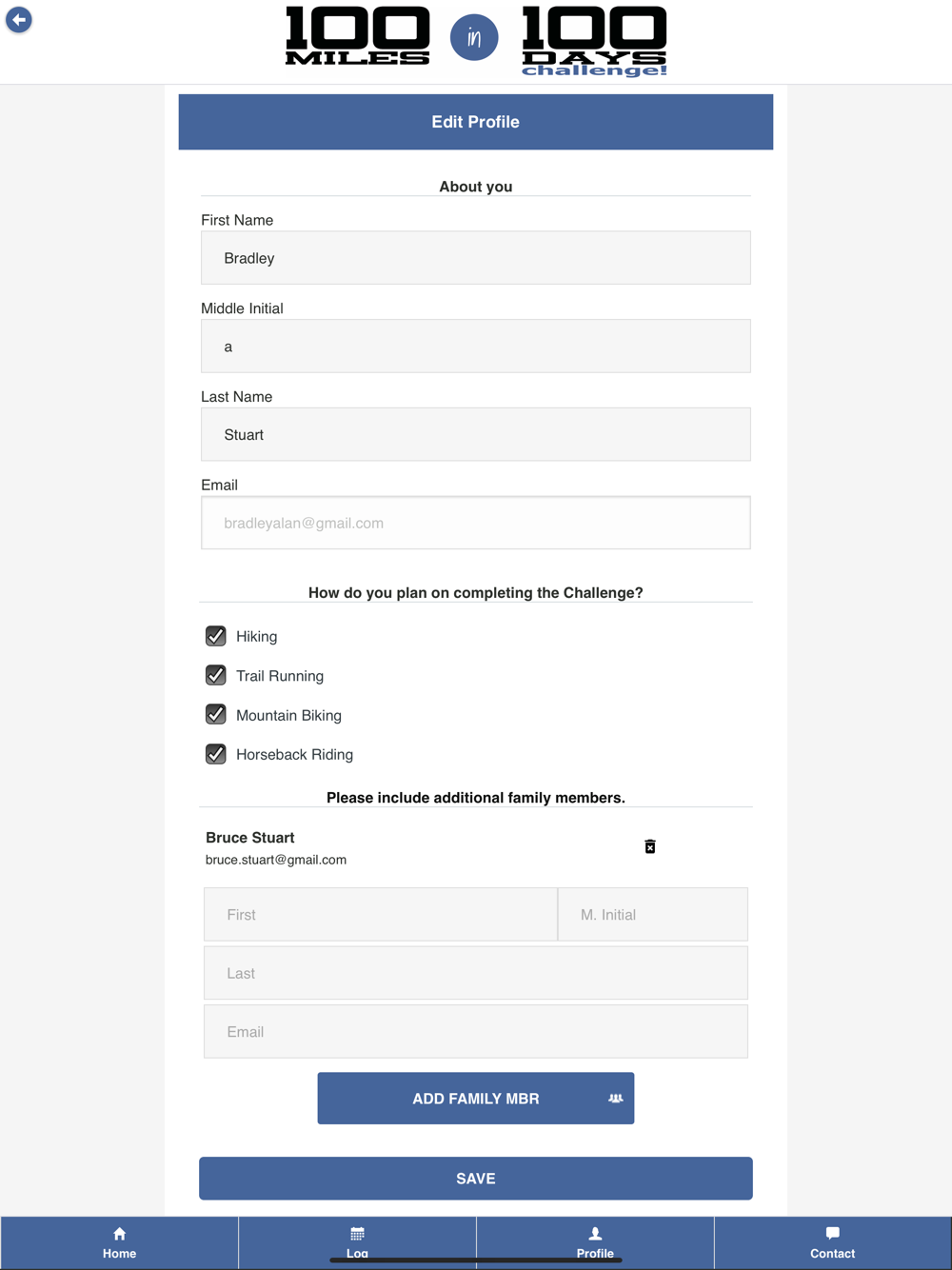This screenshot has height=1270, width=952.
Task: Click the ADD FAMILY MBR button
Action: (476, 1099)
